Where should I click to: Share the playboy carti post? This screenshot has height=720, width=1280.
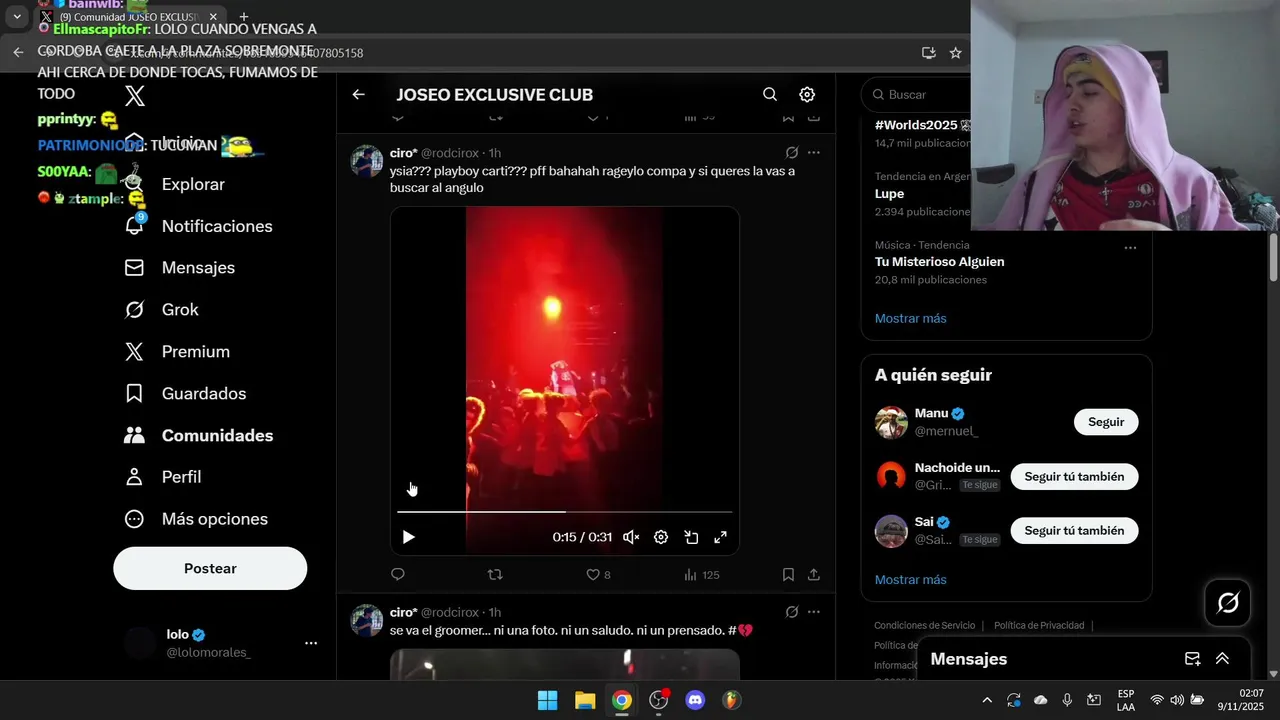coord(814,574)
